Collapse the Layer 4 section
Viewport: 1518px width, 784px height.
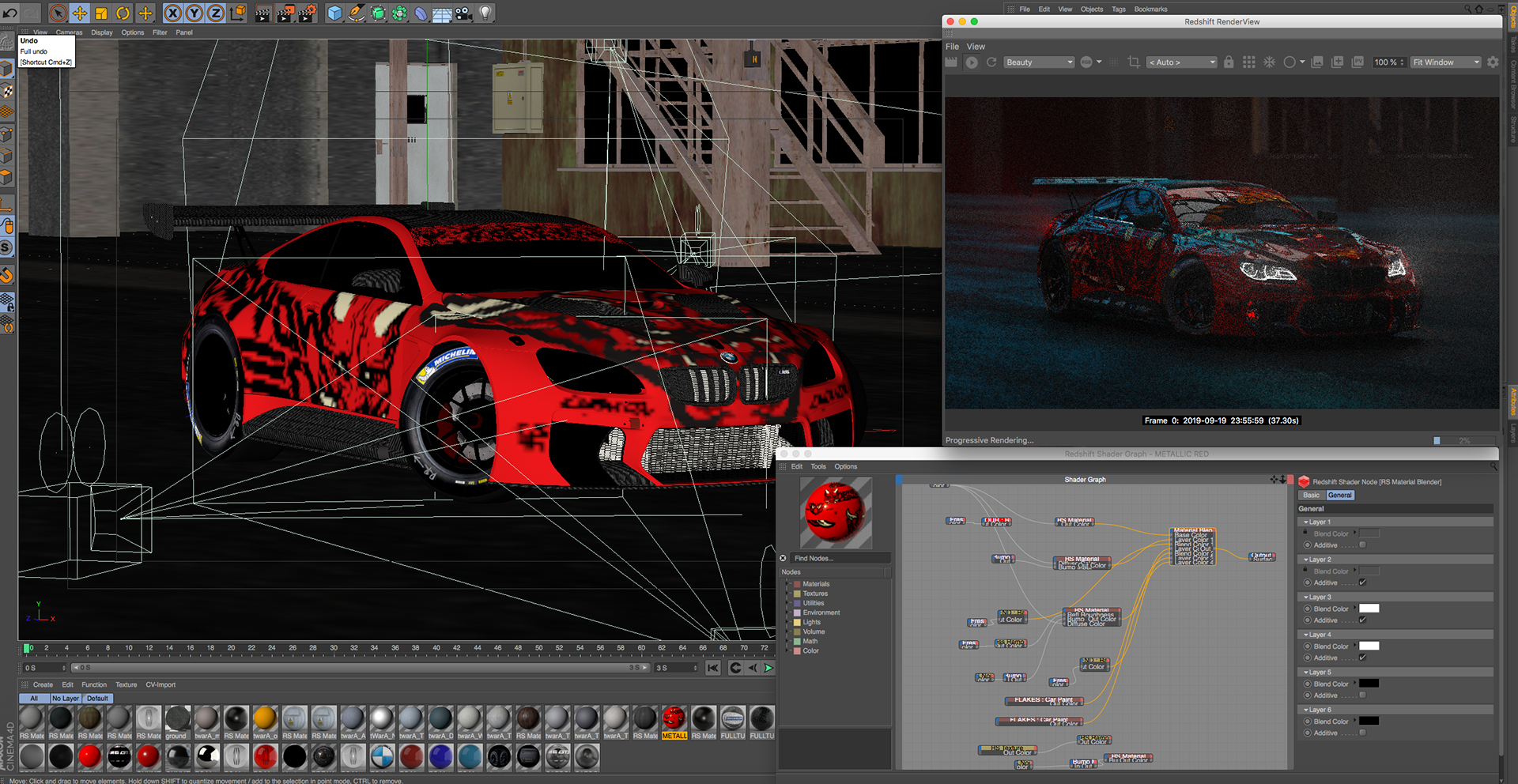click(x=1306, y=635)
